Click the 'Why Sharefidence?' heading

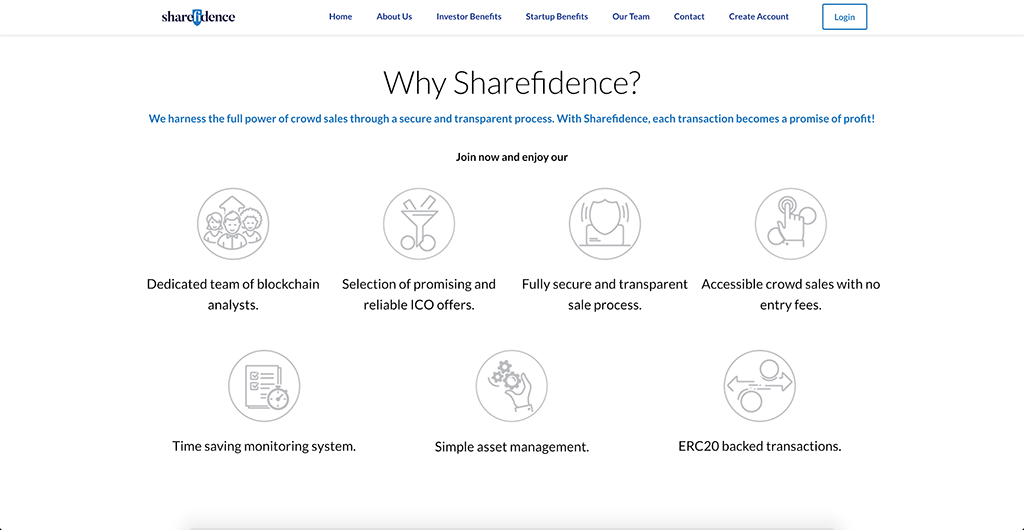tap(512, 82)
